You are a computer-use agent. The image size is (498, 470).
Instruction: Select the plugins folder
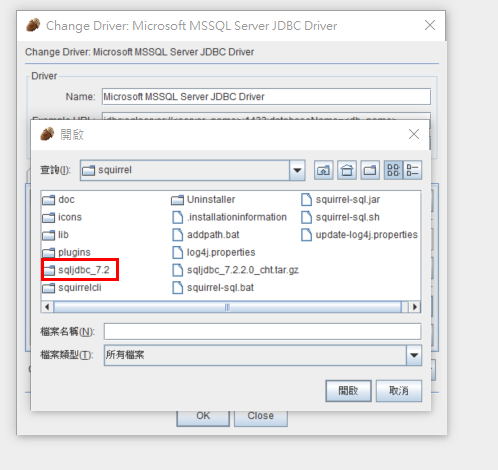pyautogui.click(x=67, y=253)
